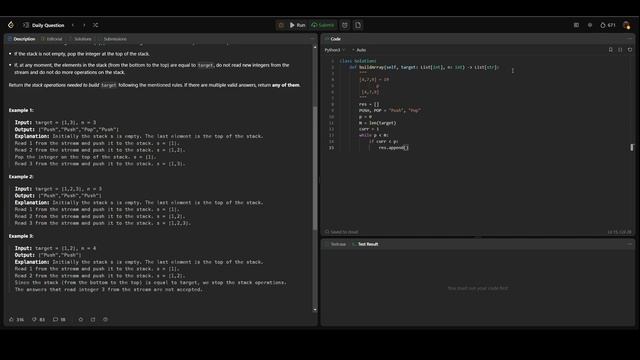The image size is (640, 360).
Task: Click the Example 3 heading
Action: [21, 236]
